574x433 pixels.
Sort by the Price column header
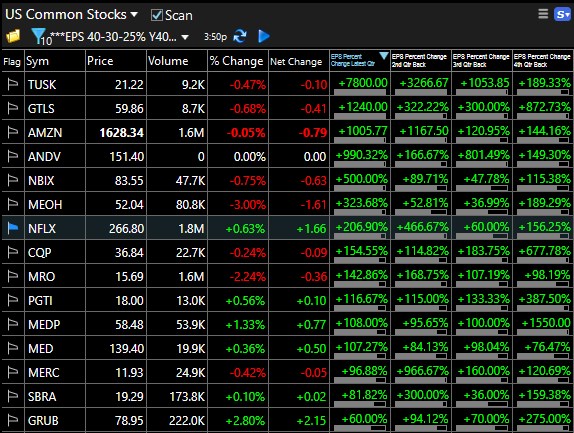[x=116, y=61]
